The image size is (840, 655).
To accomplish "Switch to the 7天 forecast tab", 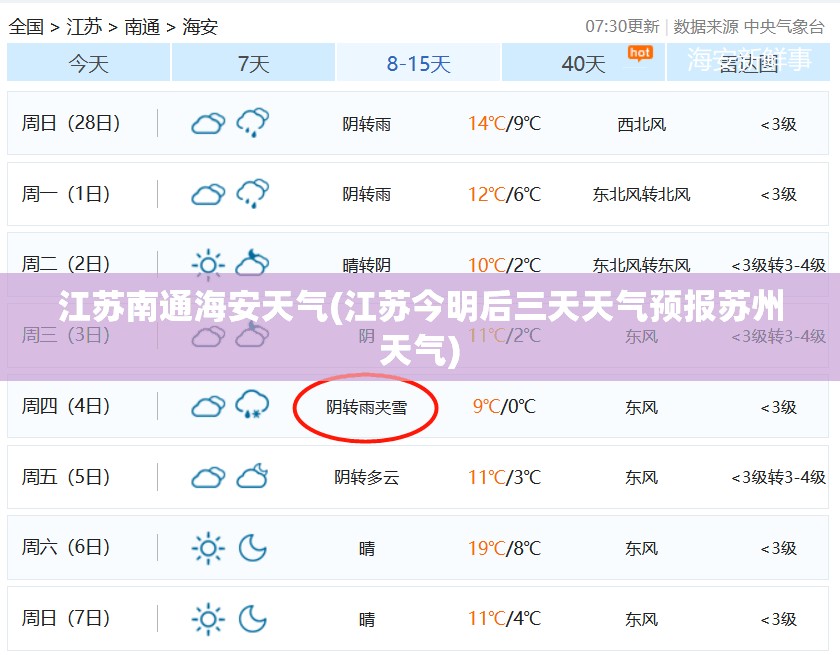I will (253, 63).
